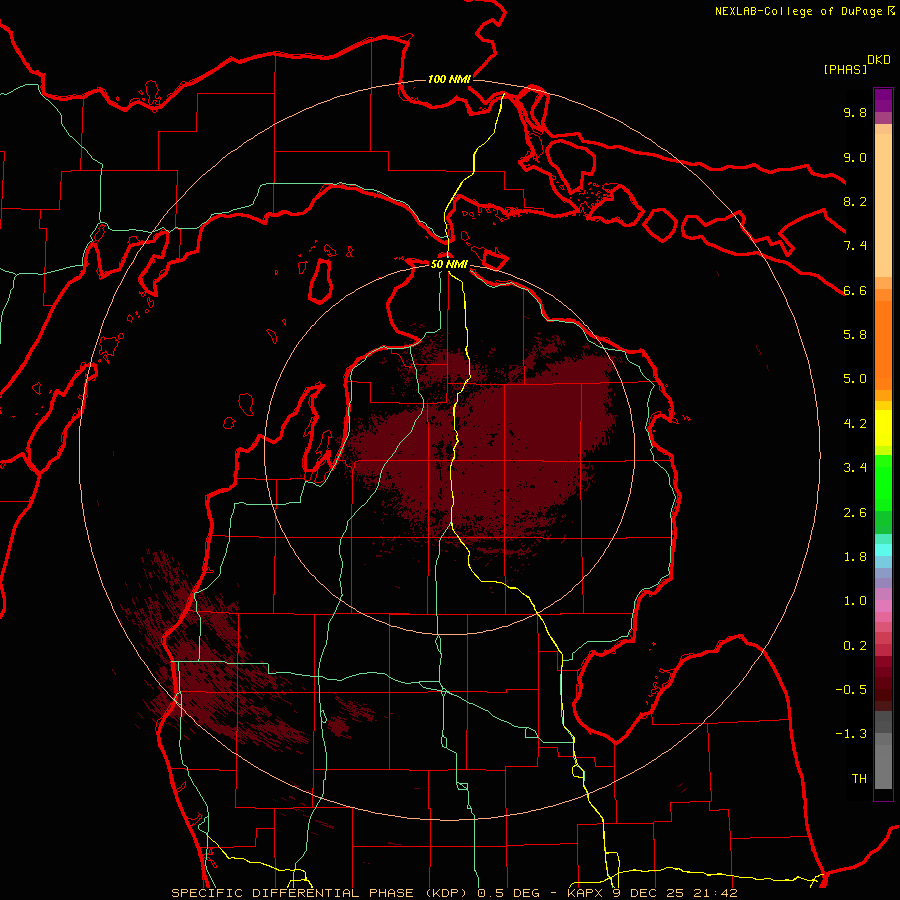
Task: Click the 6.6 legend value
Action: tap(855, 291)
